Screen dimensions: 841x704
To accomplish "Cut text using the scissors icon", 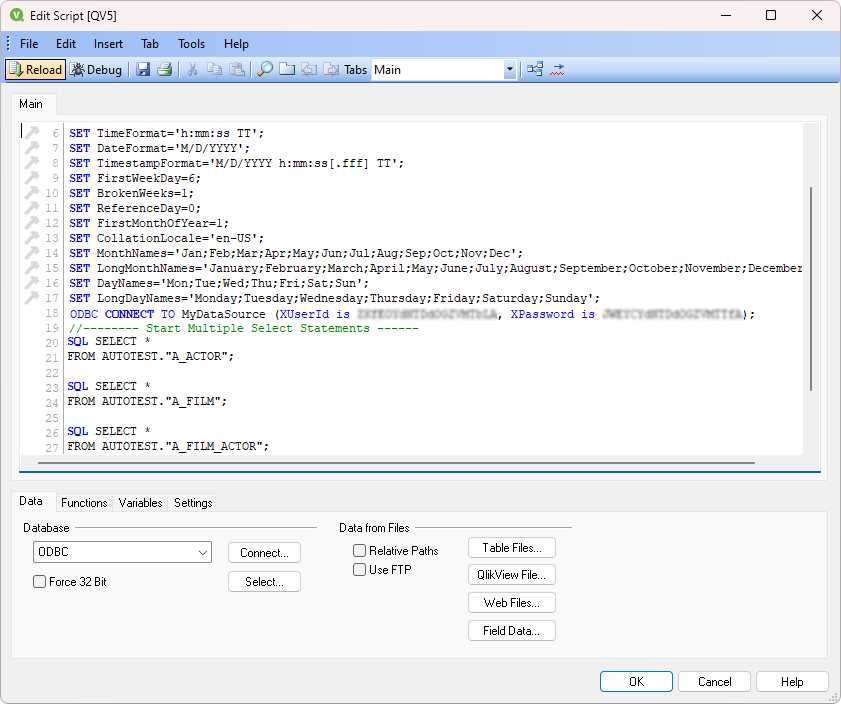I will pos(192,69).
